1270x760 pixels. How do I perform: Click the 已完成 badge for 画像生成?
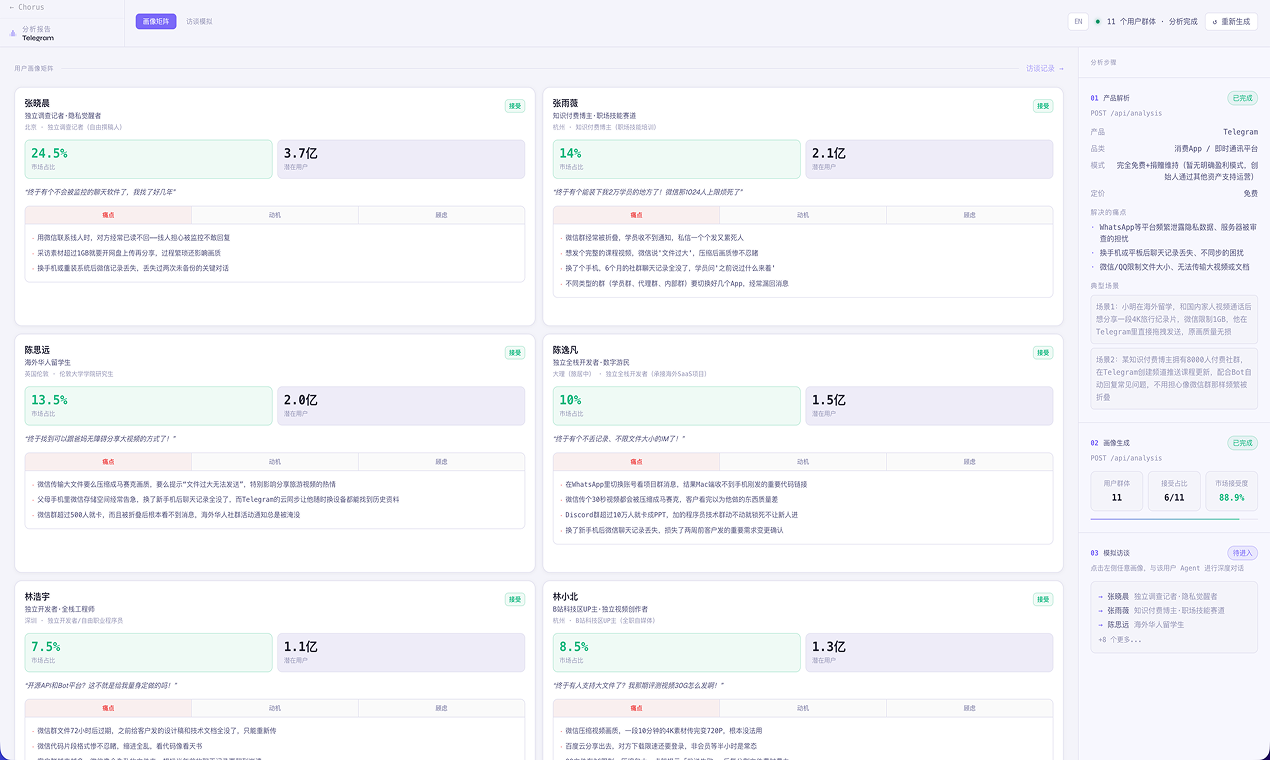pos(1243,443)
